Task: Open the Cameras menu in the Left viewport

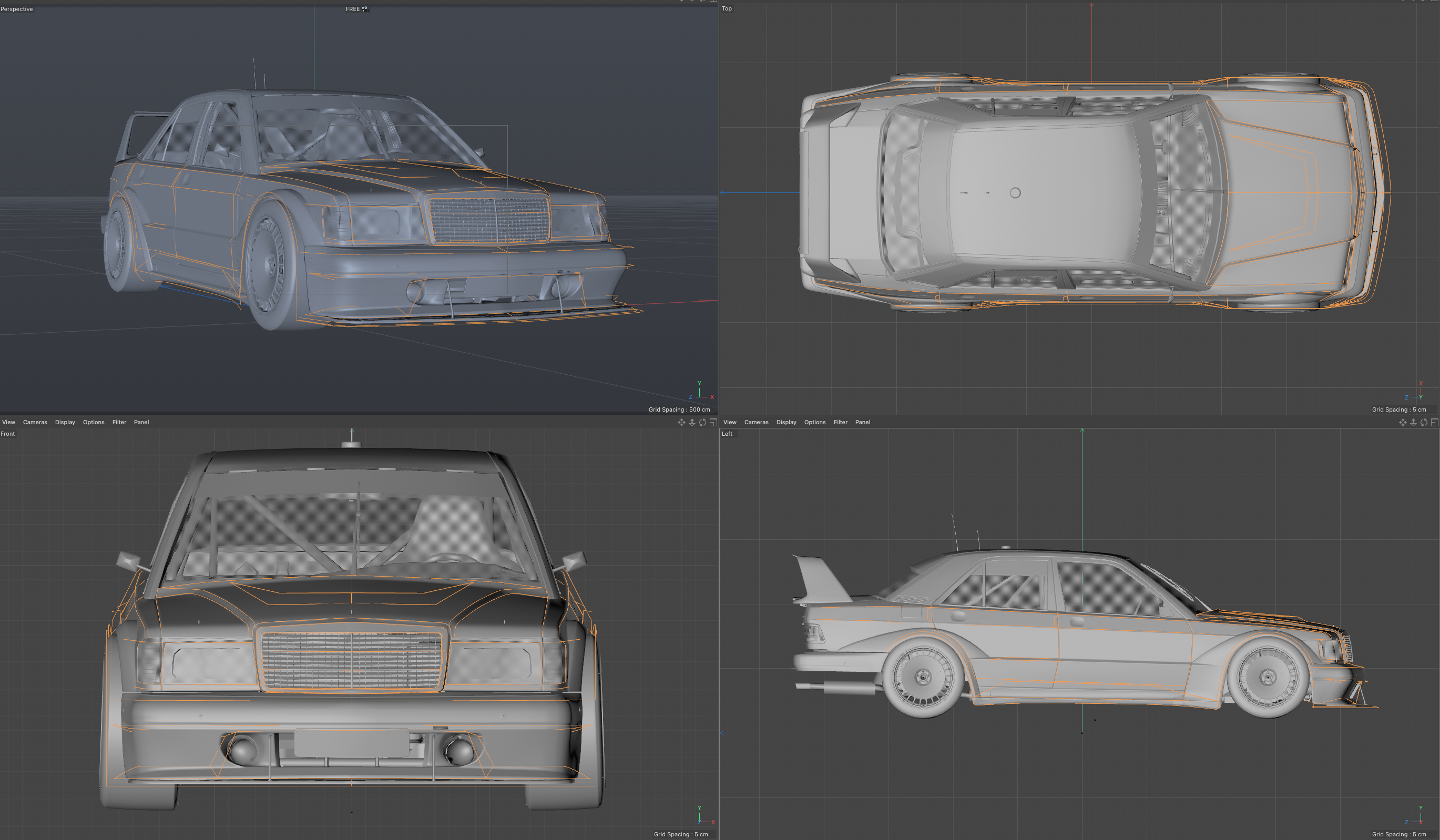Action: [756, 422]
